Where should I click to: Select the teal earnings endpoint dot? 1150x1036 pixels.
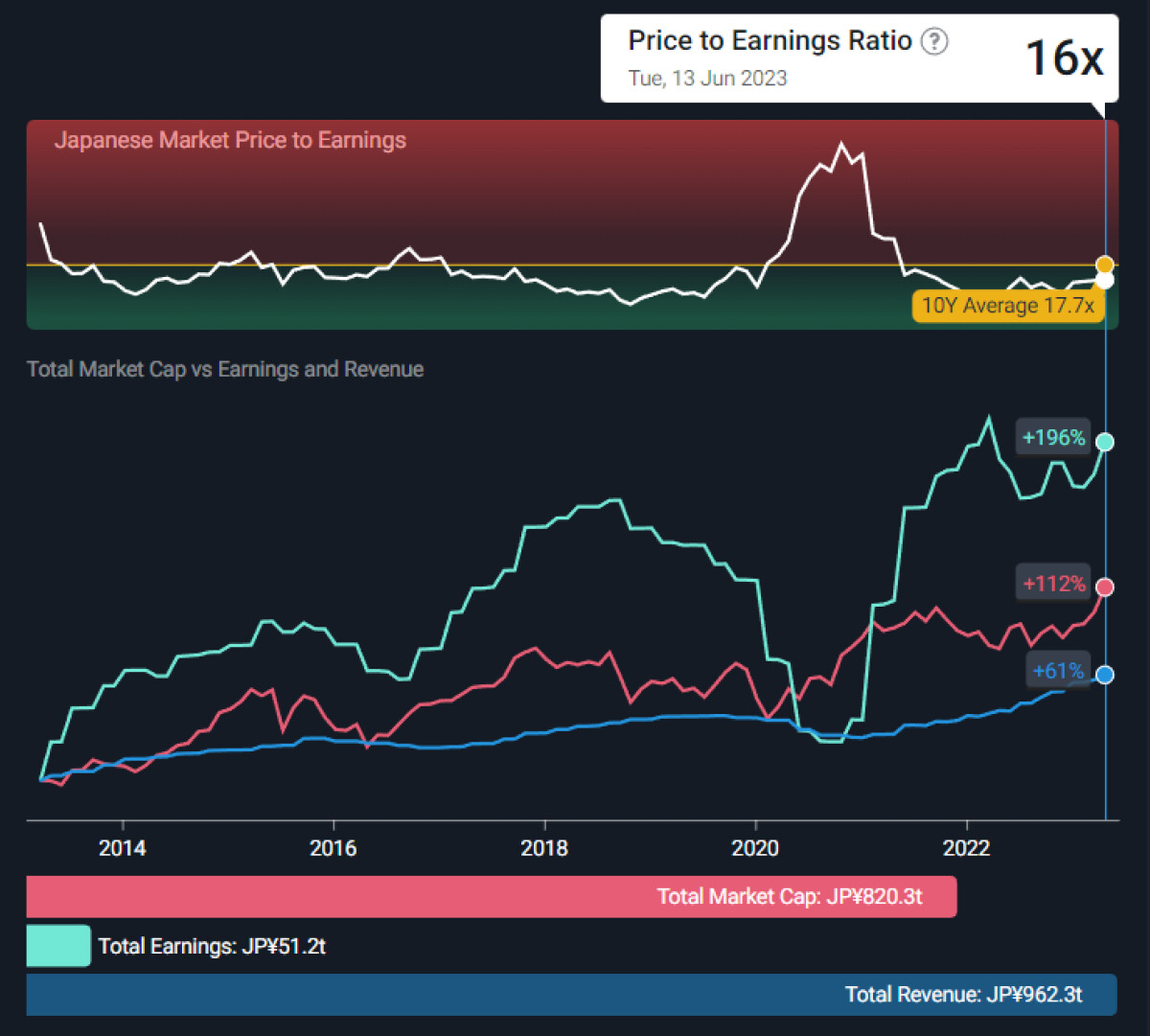tap(1105, 442)
